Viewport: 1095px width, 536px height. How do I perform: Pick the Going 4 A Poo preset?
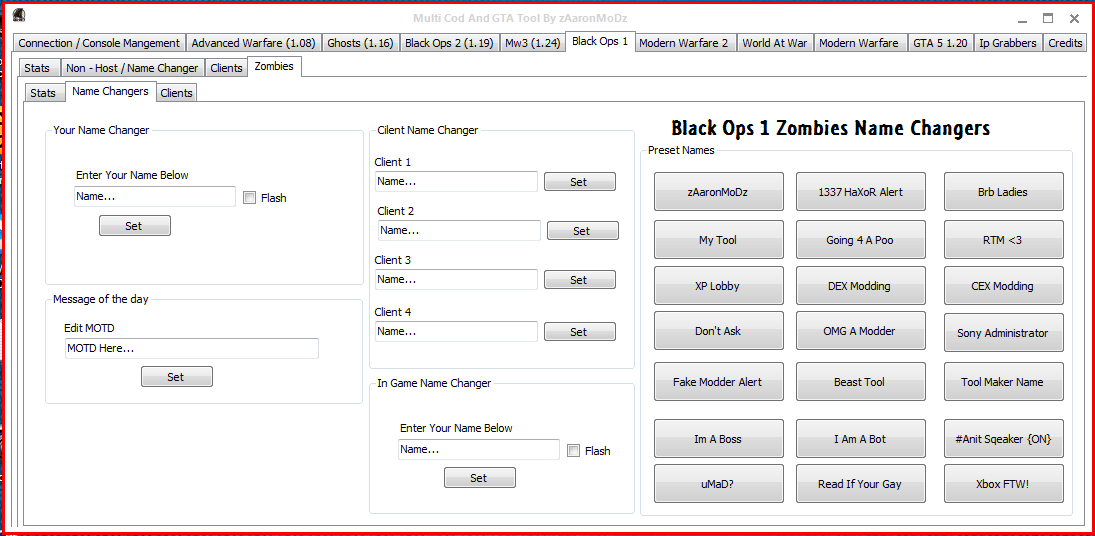(860, 239)
